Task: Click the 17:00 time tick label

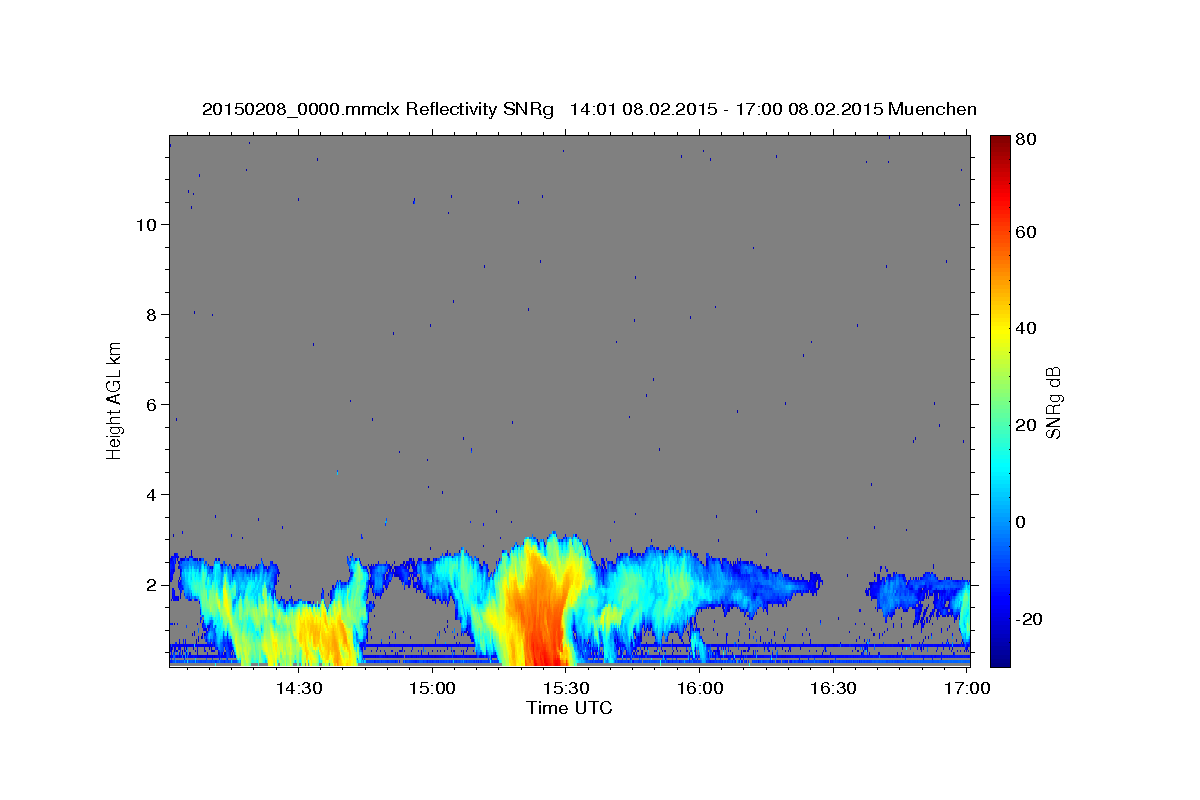Action: (967, 688)
